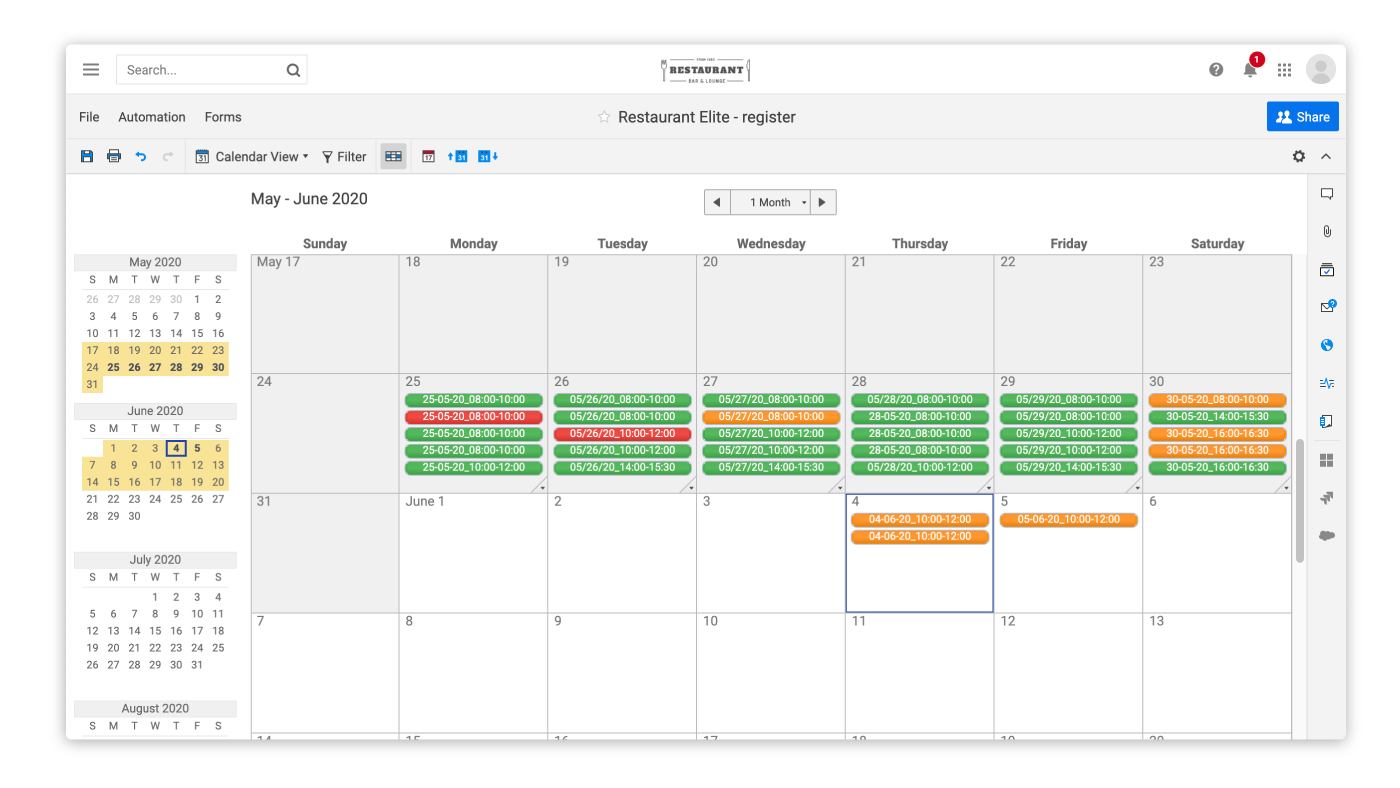Open the Conversations panel icon
Viewport: 1400px width, 788px height.
[x=1327, y=194]
